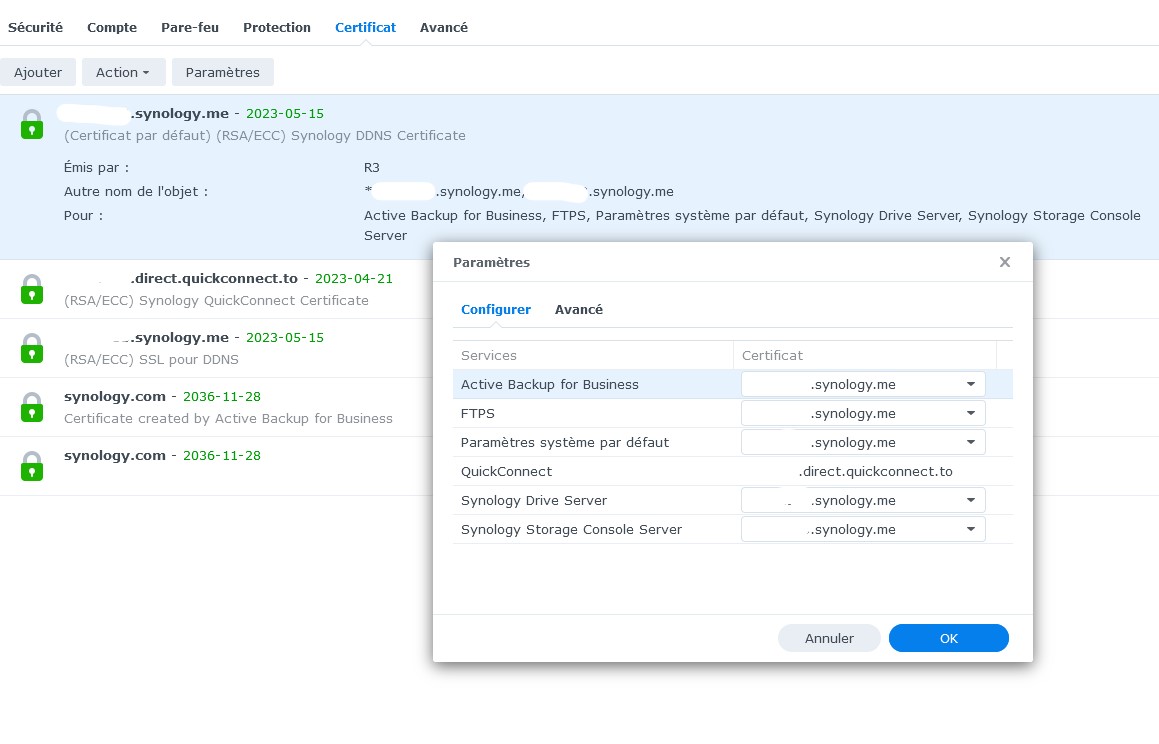Click the lock icon of the Active Backup certificate
The height and width of the screenshot is (744, 1159).
click(x=32, y=407)
